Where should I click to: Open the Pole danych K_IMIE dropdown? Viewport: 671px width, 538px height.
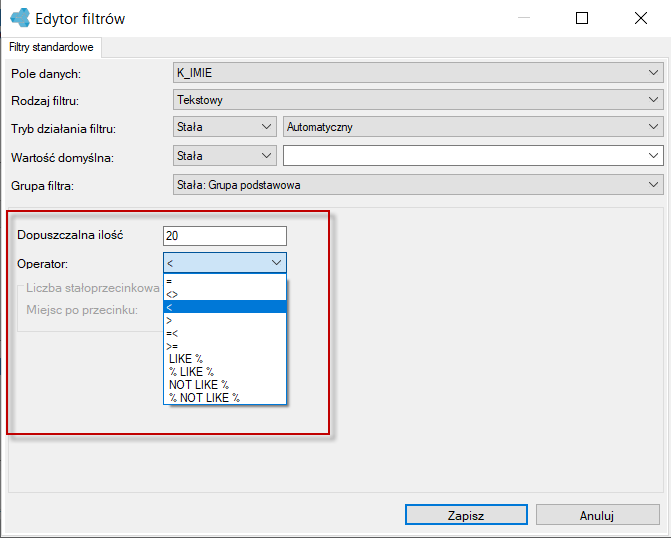418,73
